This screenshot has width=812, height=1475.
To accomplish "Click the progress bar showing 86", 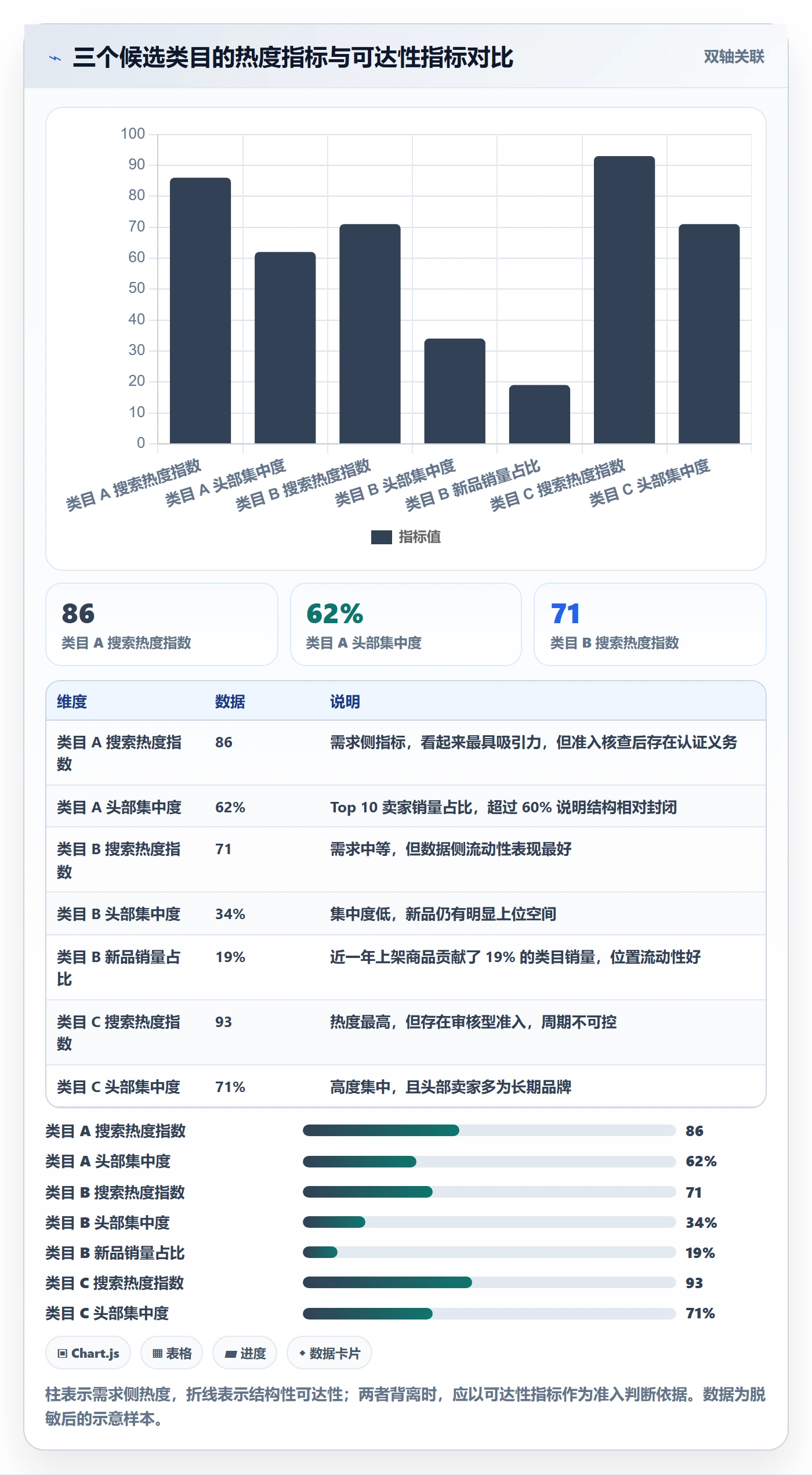I will (x=489, y=1130).
